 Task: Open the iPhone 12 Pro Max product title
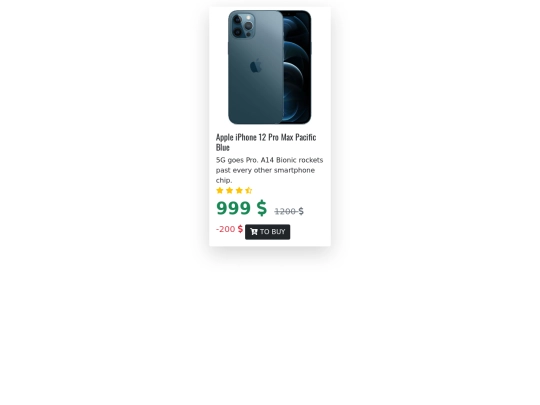click(266, 142)
